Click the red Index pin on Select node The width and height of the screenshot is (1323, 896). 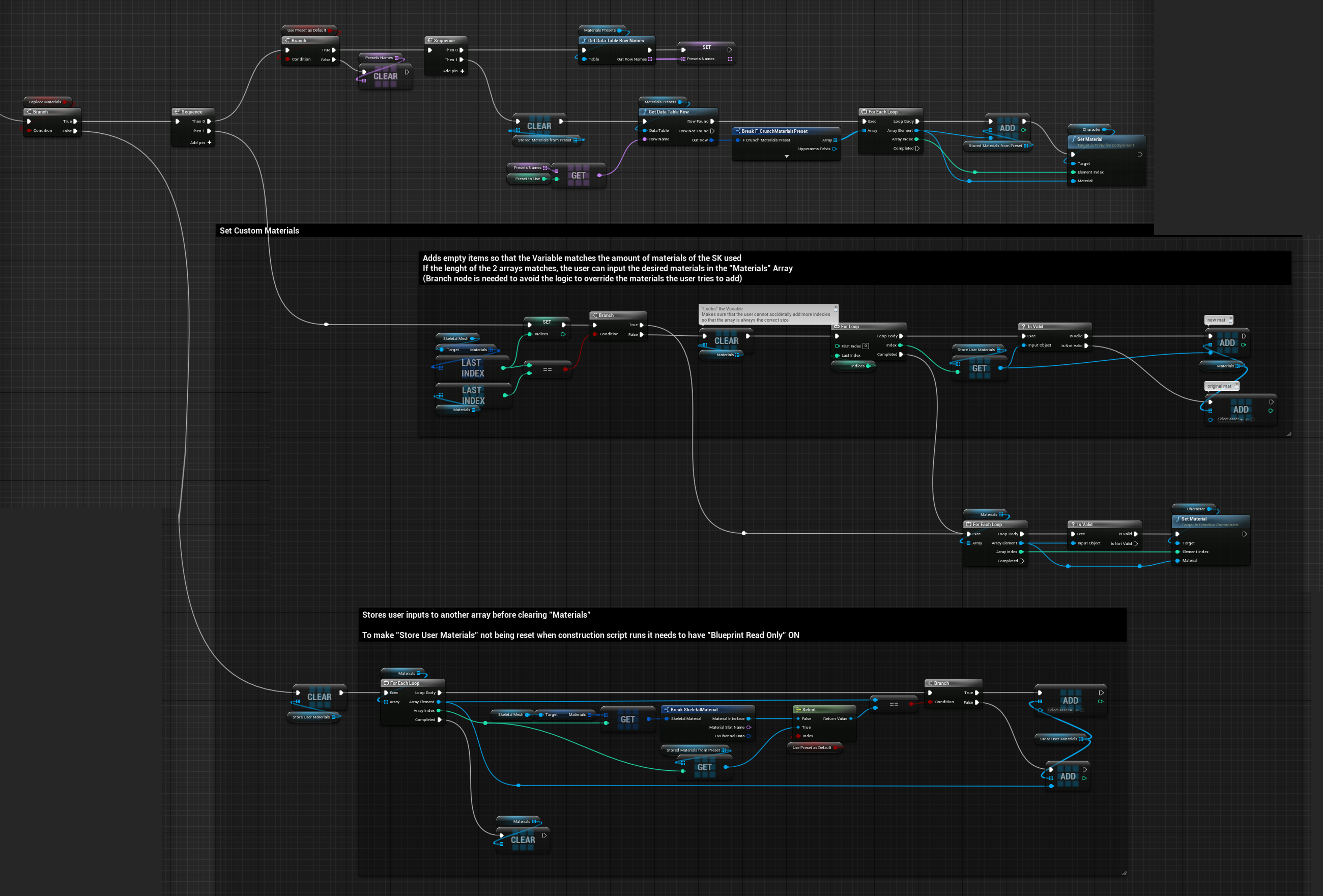799,736
